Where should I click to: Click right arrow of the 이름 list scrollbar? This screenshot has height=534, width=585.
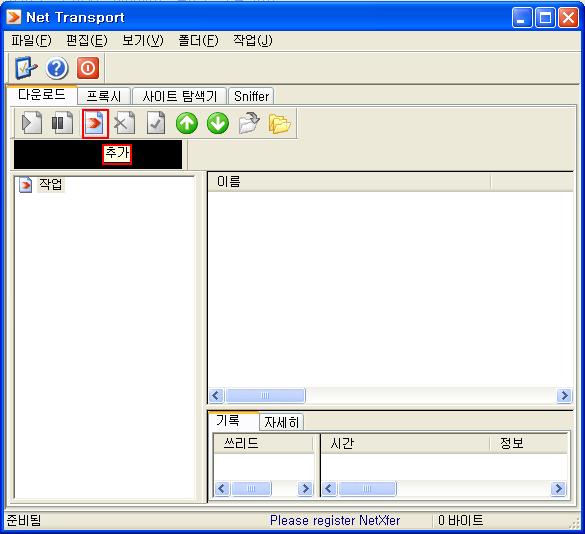564,396
